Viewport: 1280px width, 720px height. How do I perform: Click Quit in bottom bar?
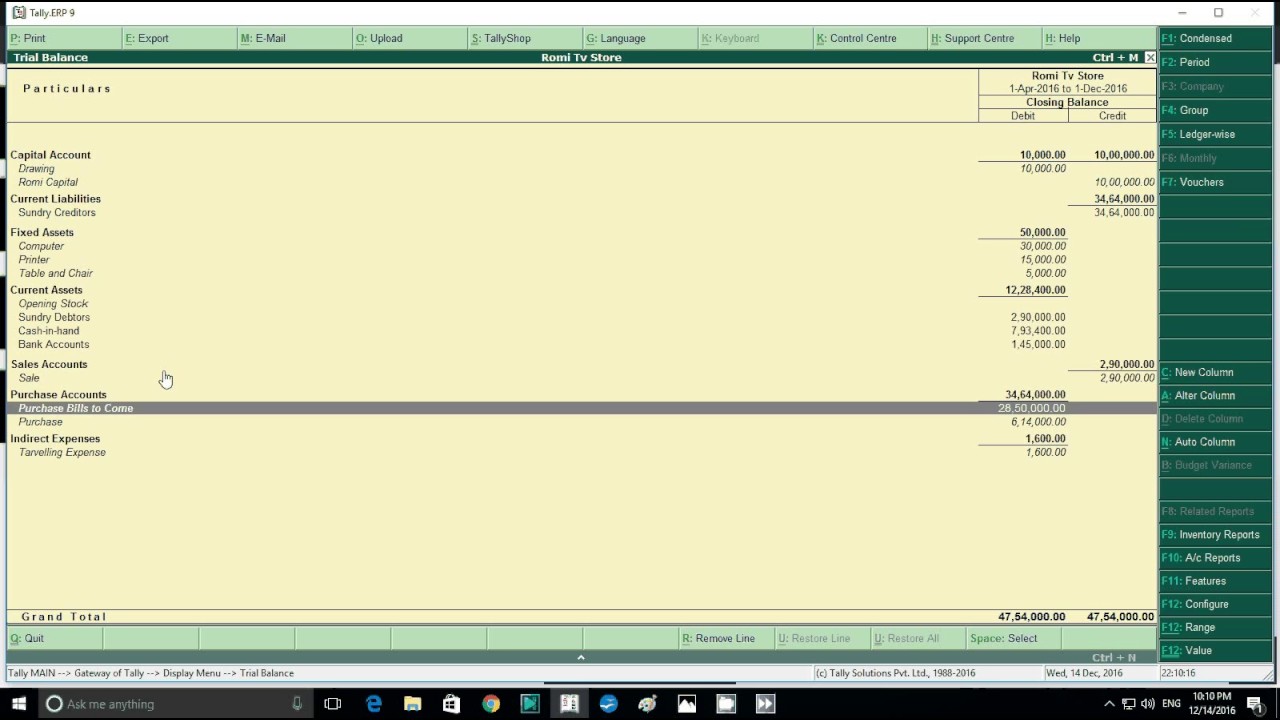[x=54, y=638]
